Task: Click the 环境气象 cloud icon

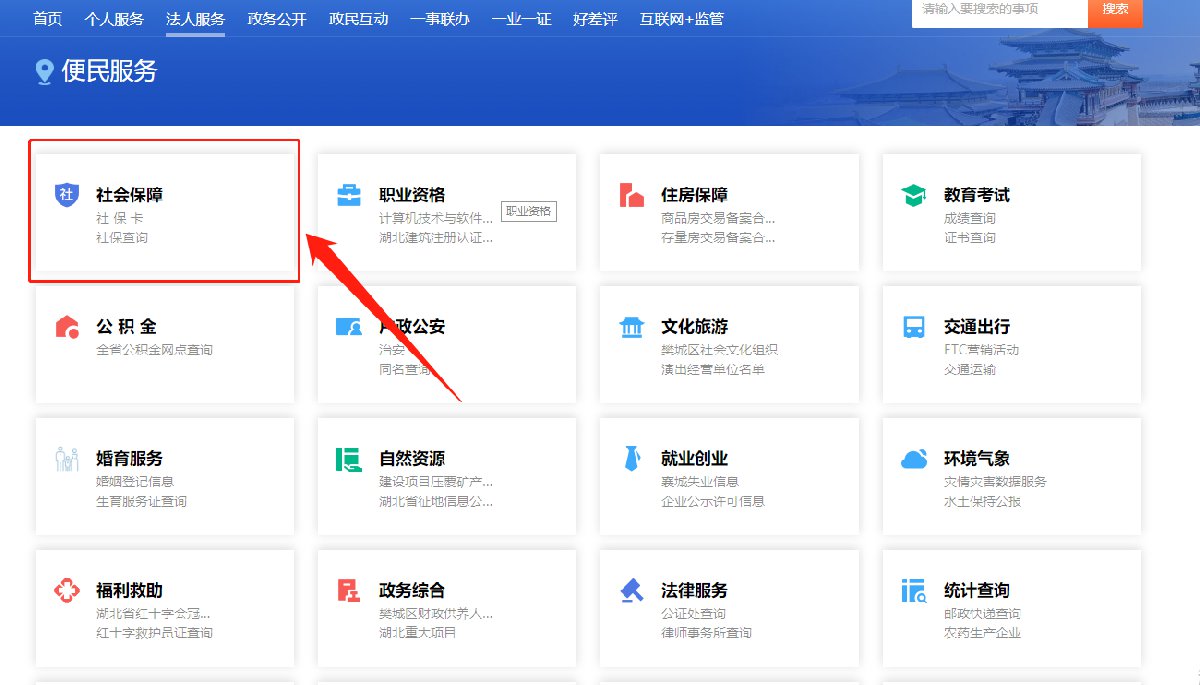Action: pyautogui.click(x=914, y=459)
